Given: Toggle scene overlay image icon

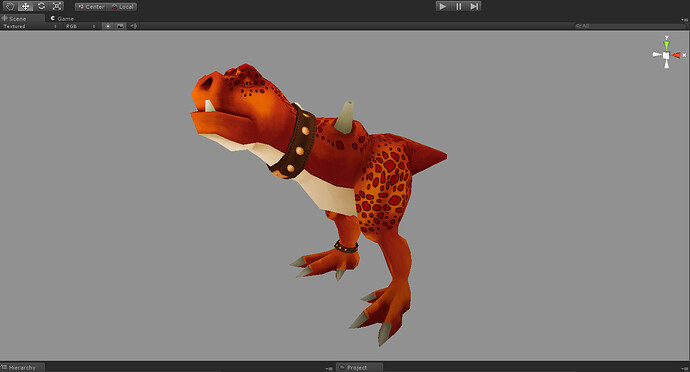Looking at the screenshot, I should coord(120,26).
